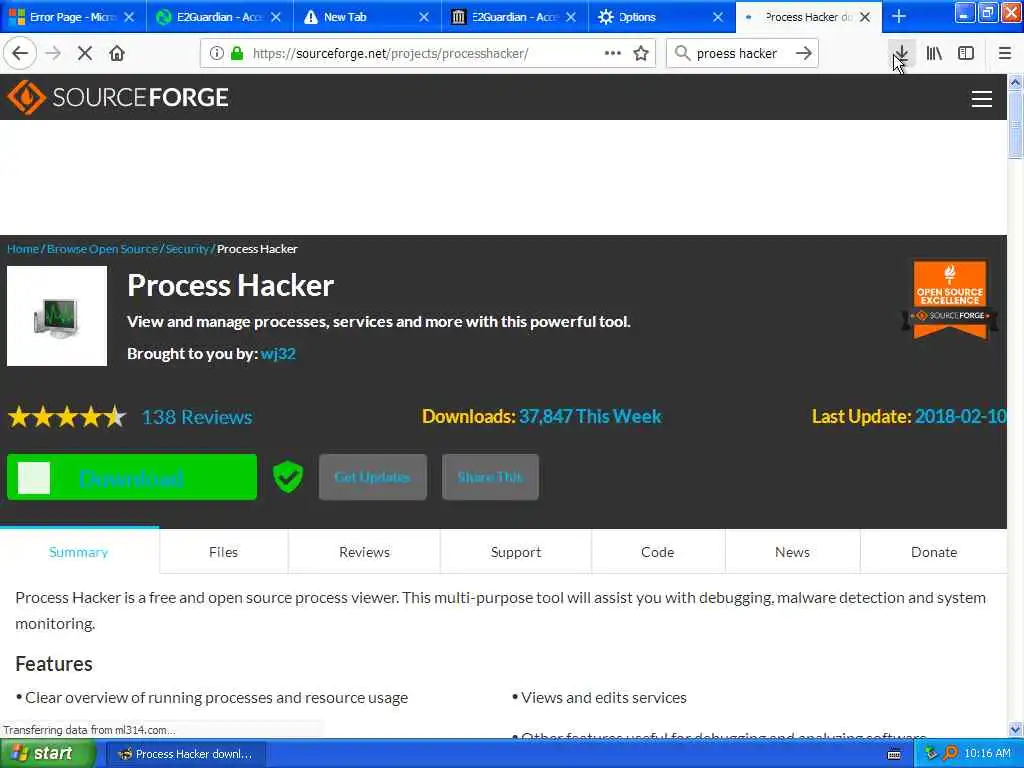Click the Security breadcrumb link

[187, 249]
